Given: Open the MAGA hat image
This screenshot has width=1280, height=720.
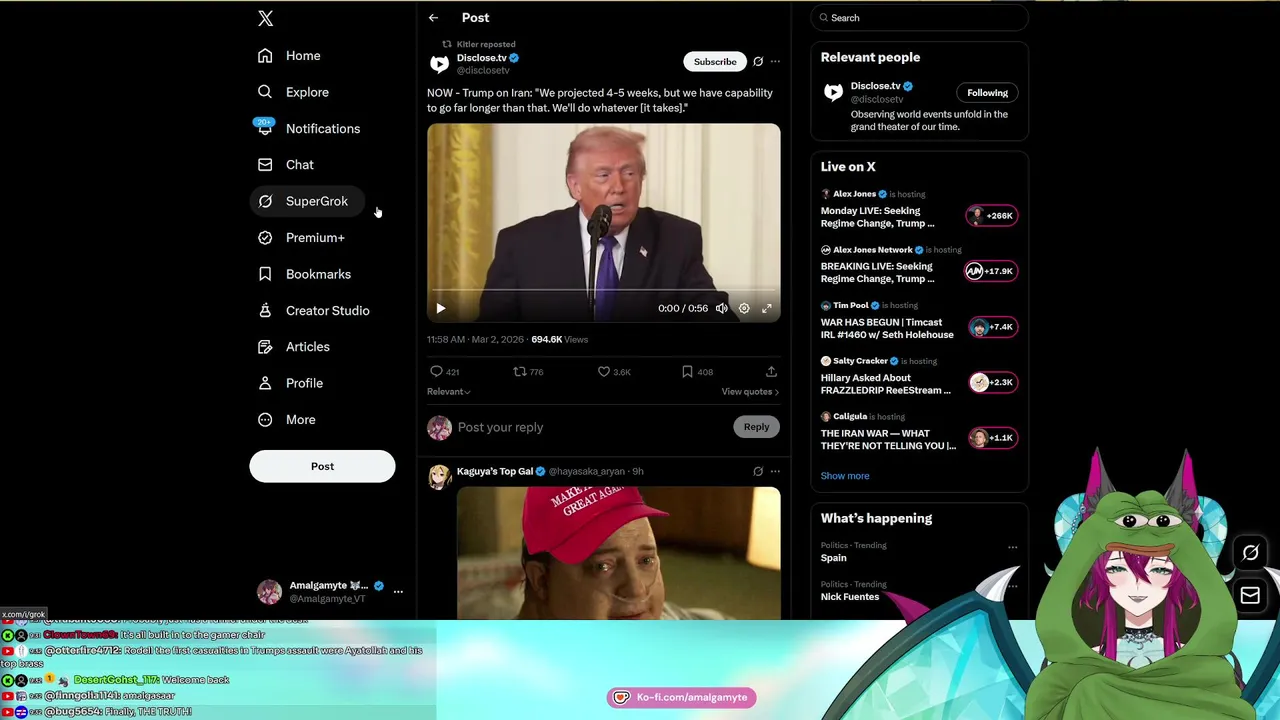Looking at the screenshot, I should tap(619, 553).
